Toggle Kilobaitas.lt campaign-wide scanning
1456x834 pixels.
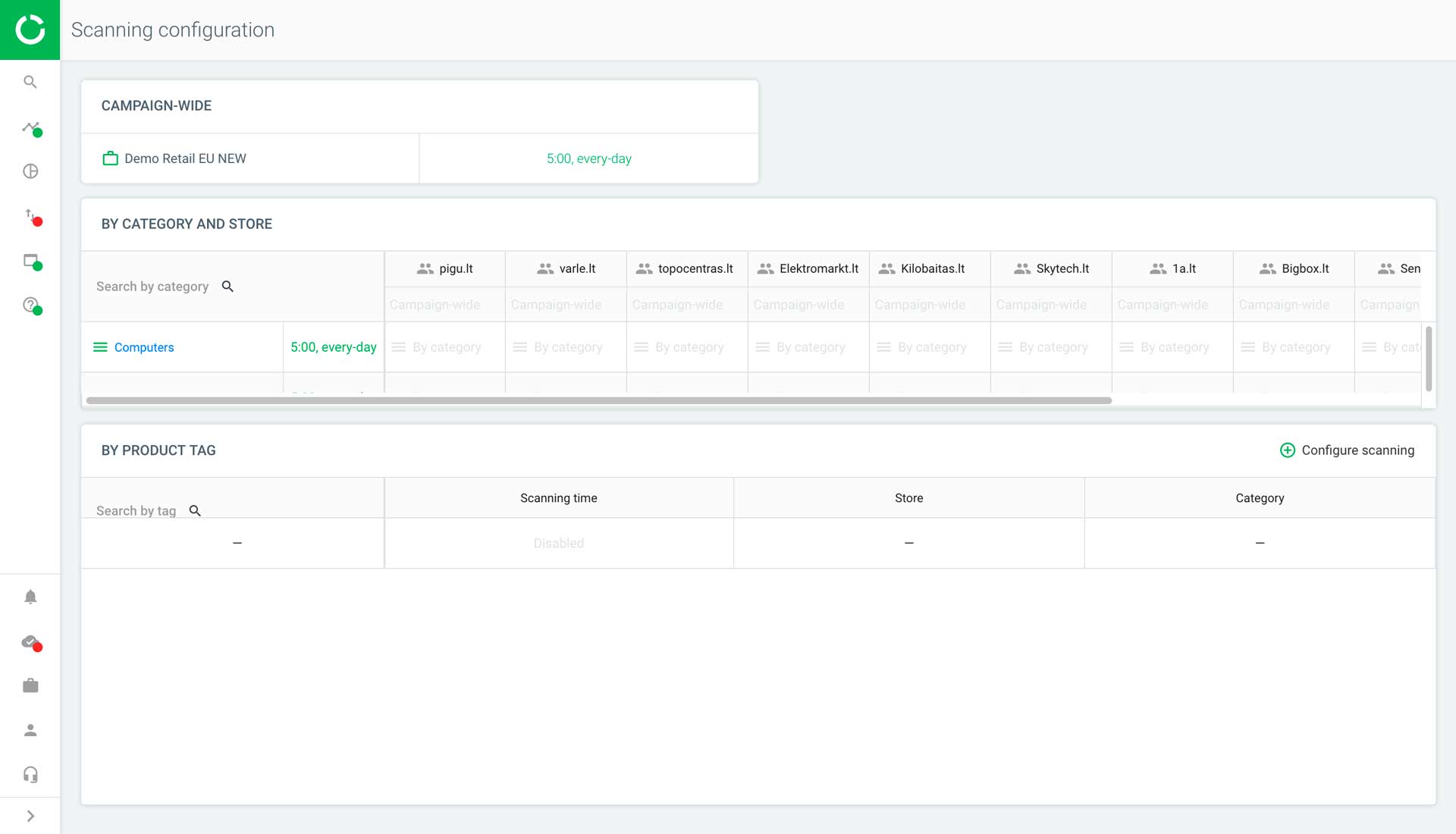pos(920,304)
